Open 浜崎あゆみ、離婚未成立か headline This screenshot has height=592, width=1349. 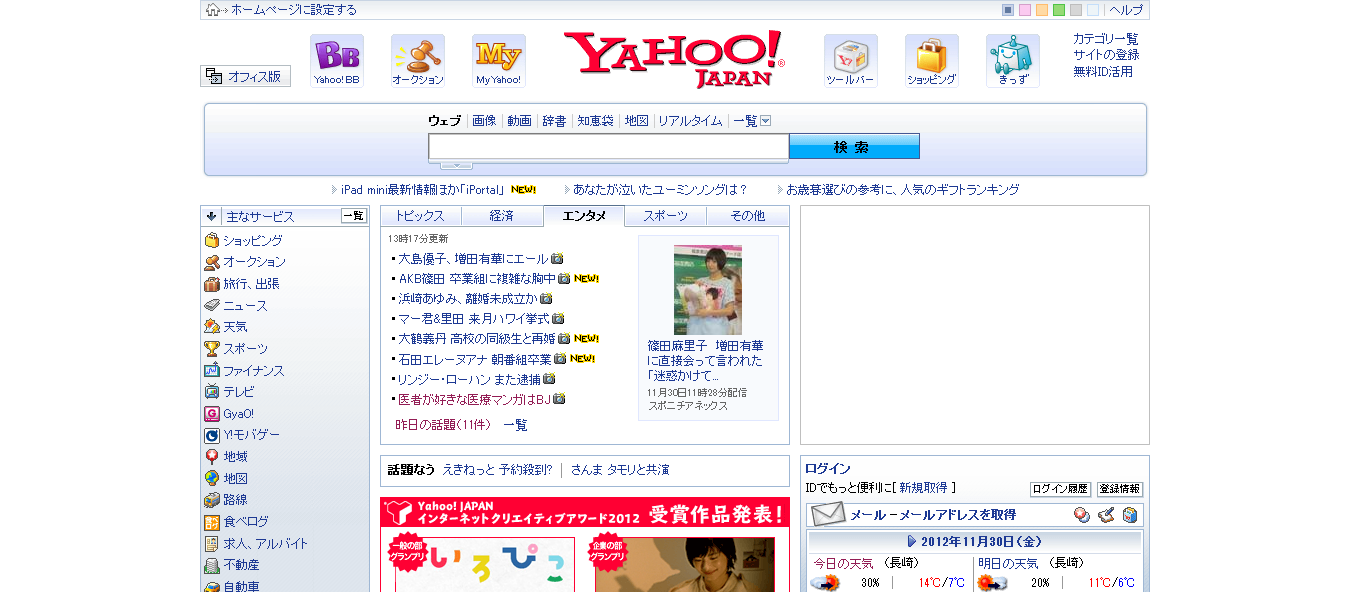tap(467, 299)
